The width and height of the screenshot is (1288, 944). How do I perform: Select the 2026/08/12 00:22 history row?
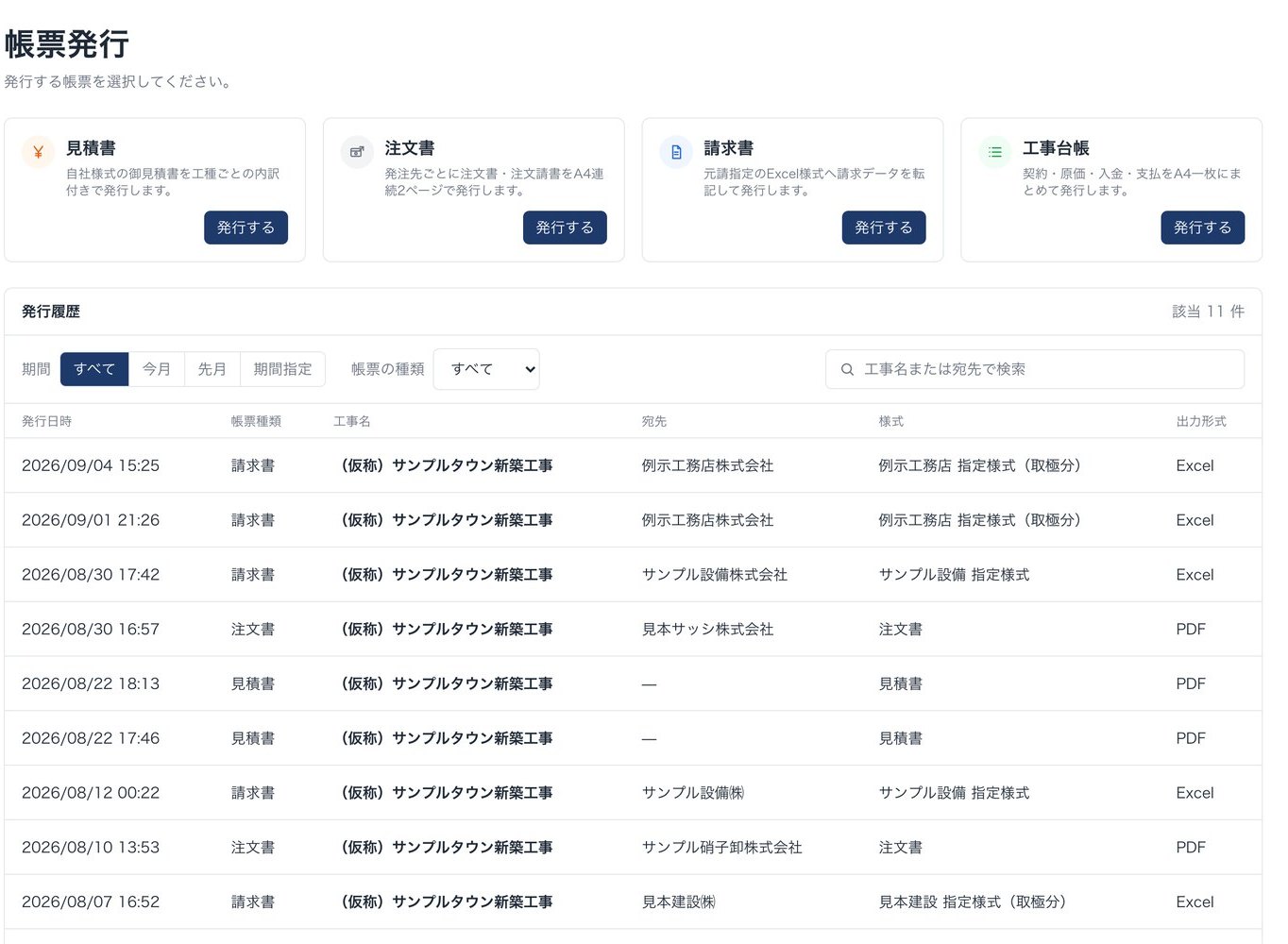click(x=633, y=793)
